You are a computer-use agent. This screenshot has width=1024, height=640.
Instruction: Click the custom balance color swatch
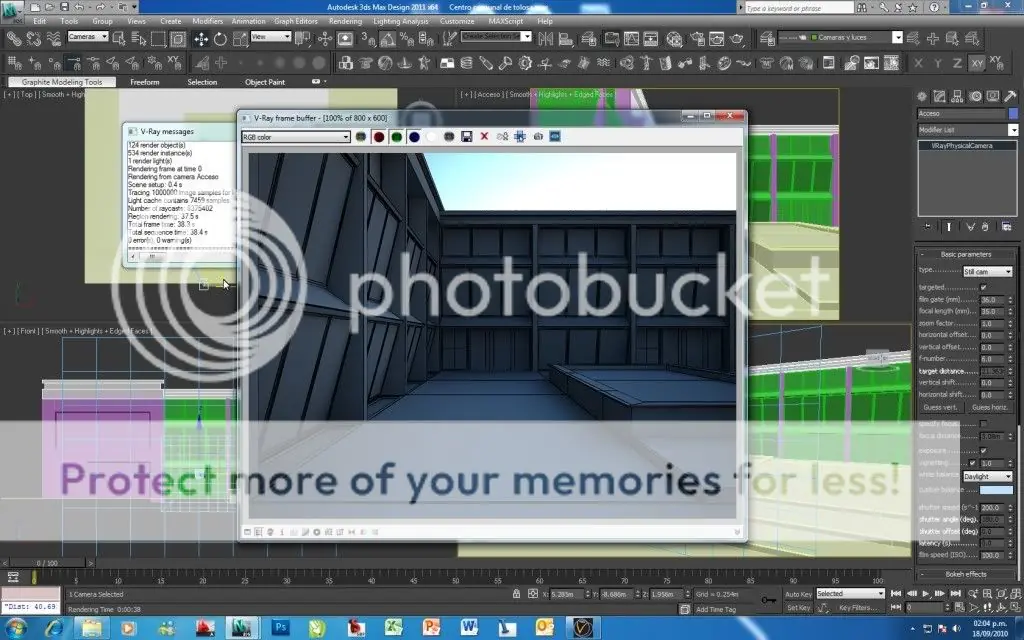[996, 490]
